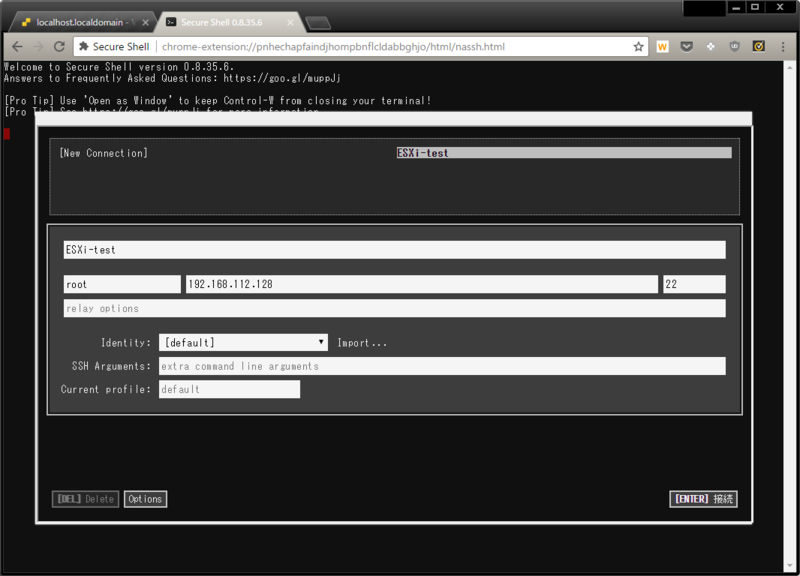Click the hostname field 192.168.112.128
The image size is (800, 576).
point(421,284)
